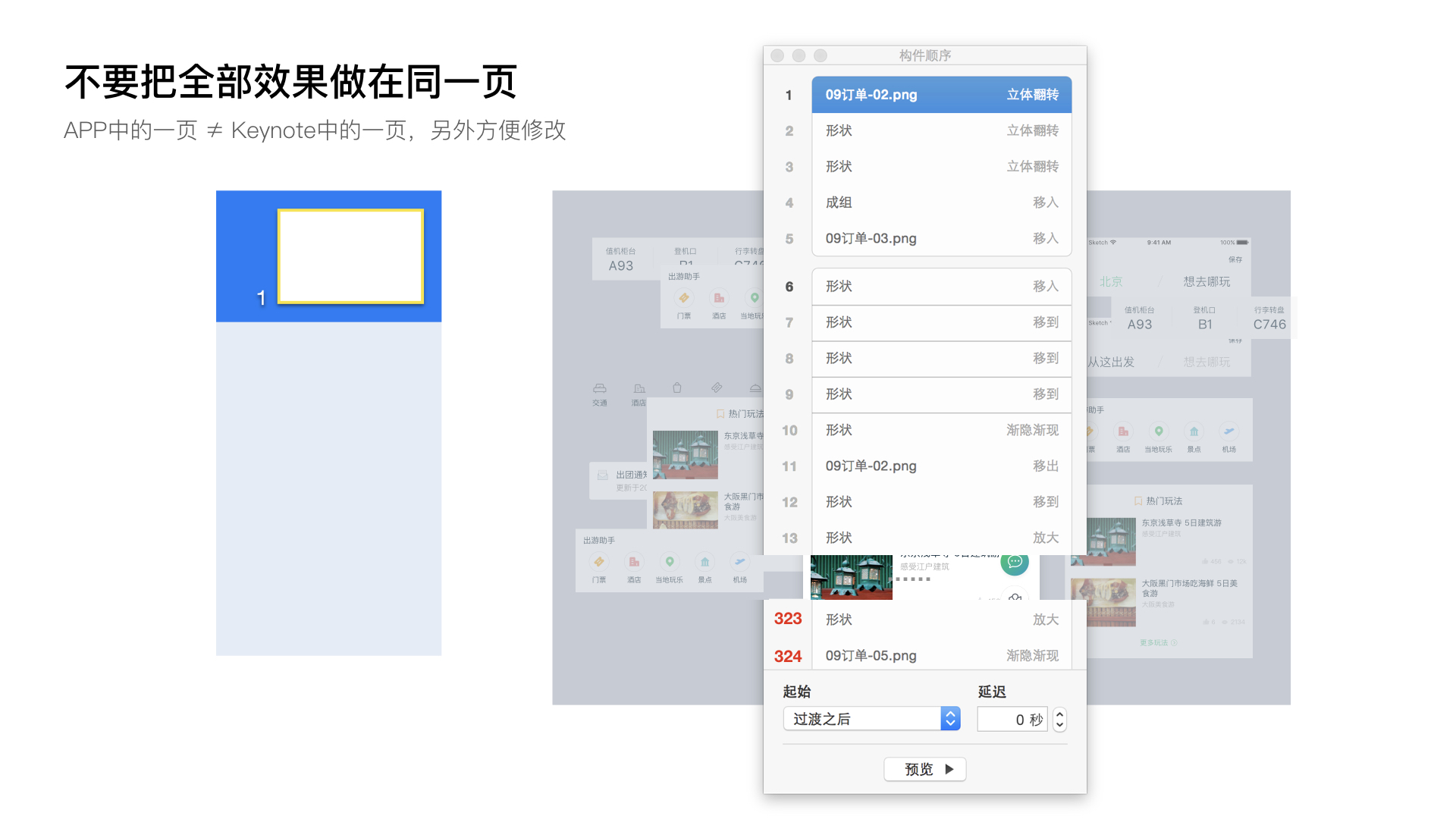Screen dimensions: 1456x819
Task: Click the 酒店 hotel icon in right mockup
Action: (x=1123, y=431)
